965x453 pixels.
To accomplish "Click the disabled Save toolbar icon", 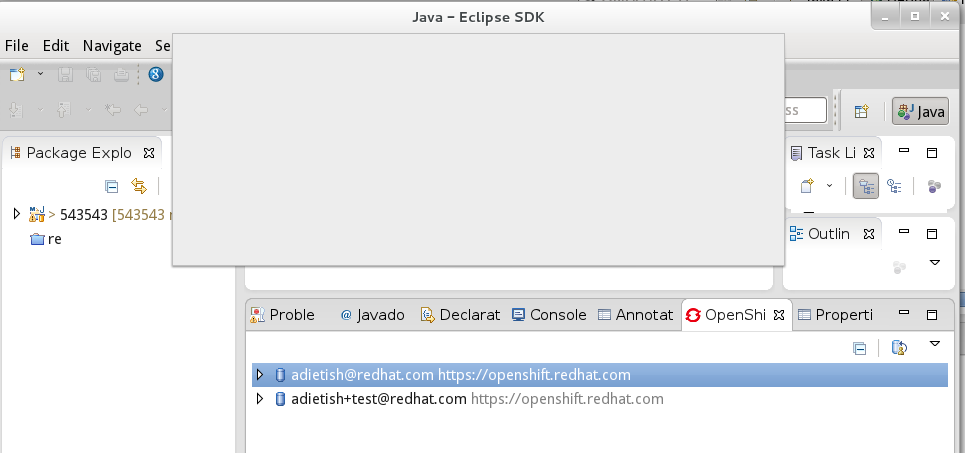I will click(x=65, y=75).
